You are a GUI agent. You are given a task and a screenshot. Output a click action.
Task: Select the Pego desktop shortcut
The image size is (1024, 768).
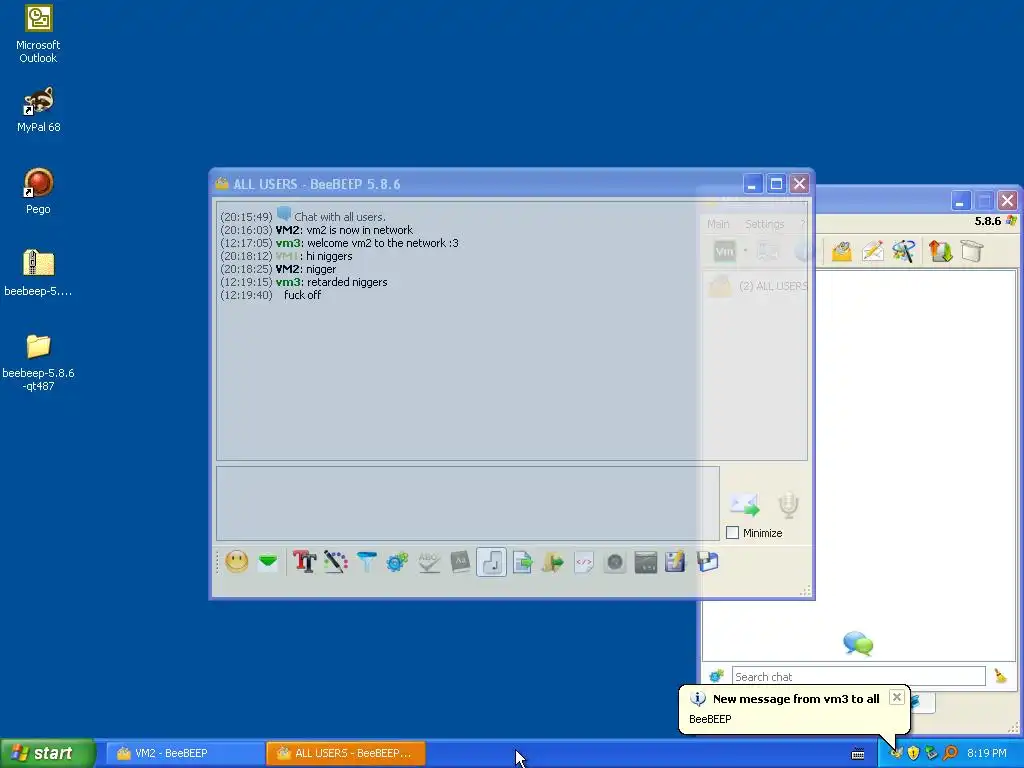pyautogui.click(x=39, y=191)
